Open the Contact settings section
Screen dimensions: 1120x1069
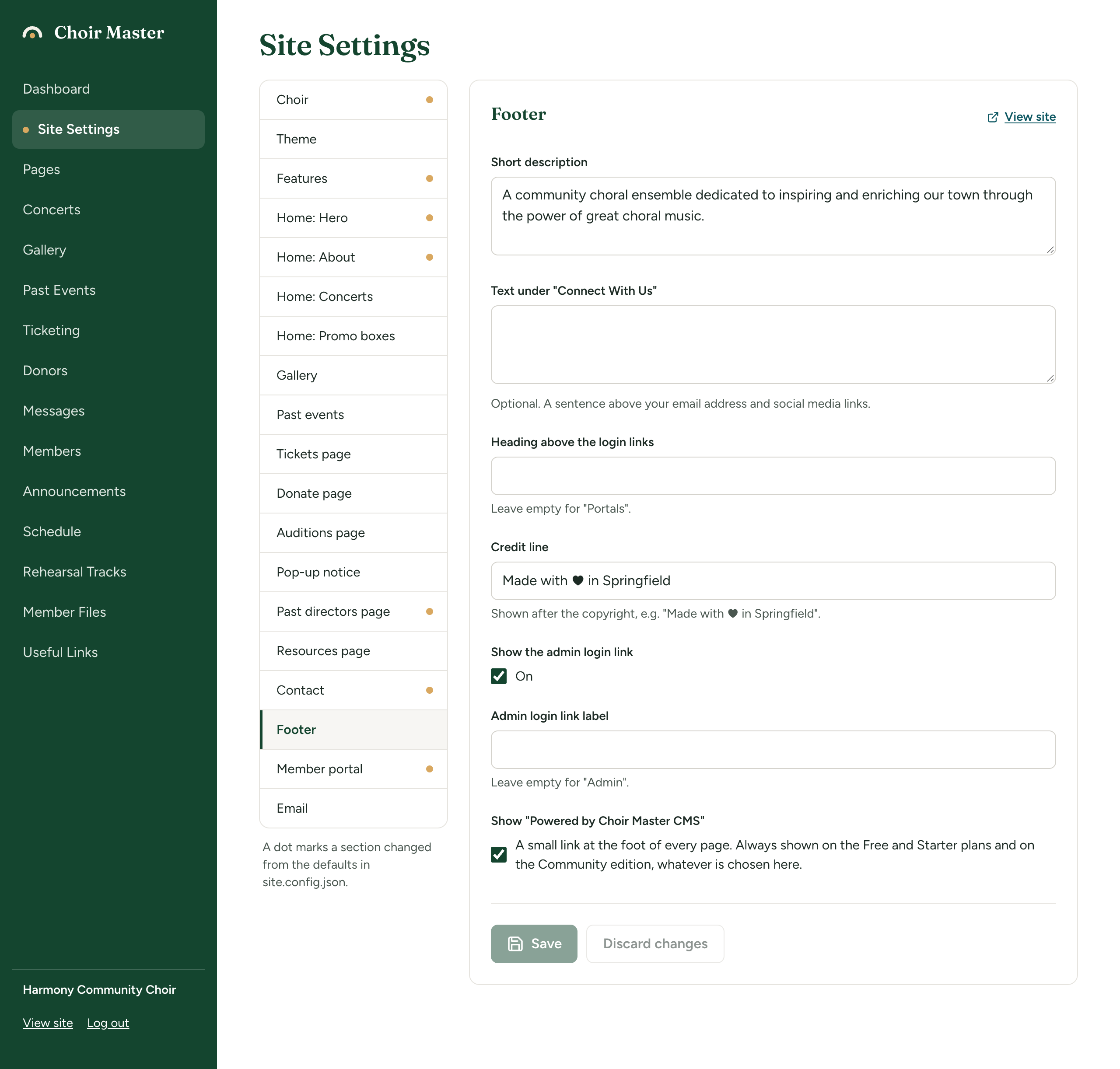click(x=353, y=690)
